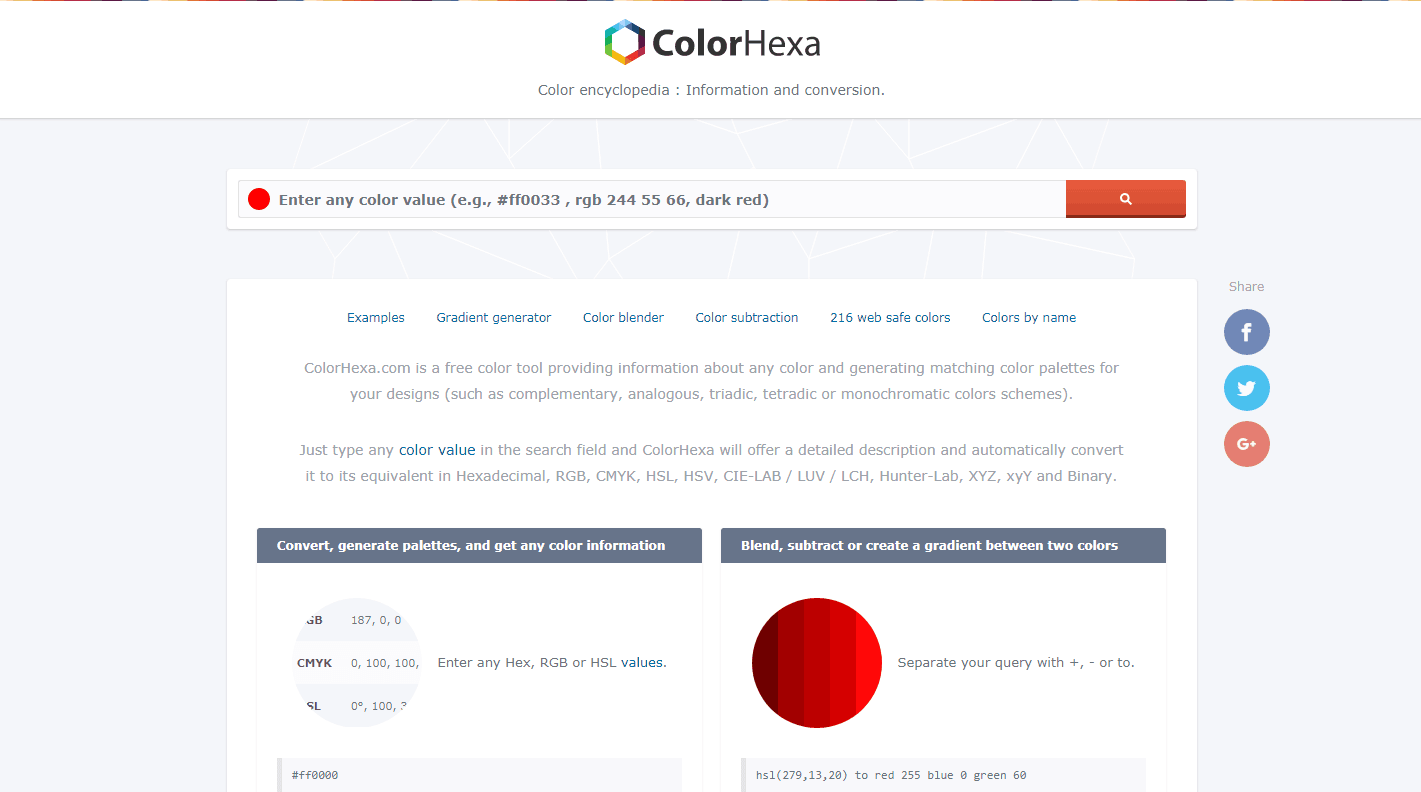Click the hsl(279,13,20) to red example

[891, 775]
